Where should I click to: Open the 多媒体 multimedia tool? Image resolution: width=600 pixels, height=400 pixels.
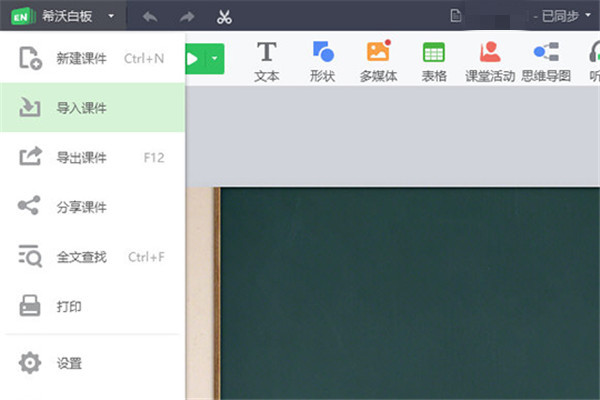pyautogui.click(x=378, y=60)
